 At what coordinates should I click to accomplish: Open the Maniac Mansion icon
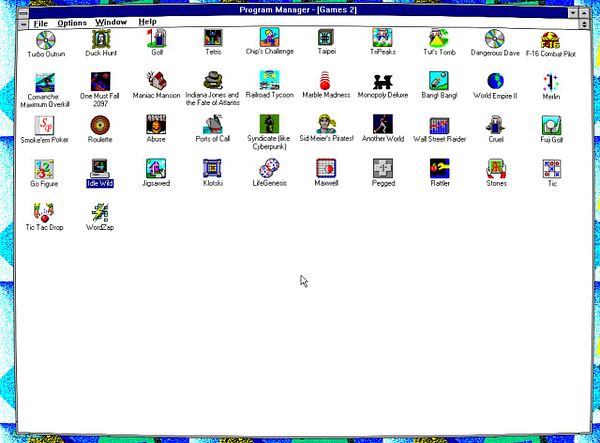click(x=156, y=81)
